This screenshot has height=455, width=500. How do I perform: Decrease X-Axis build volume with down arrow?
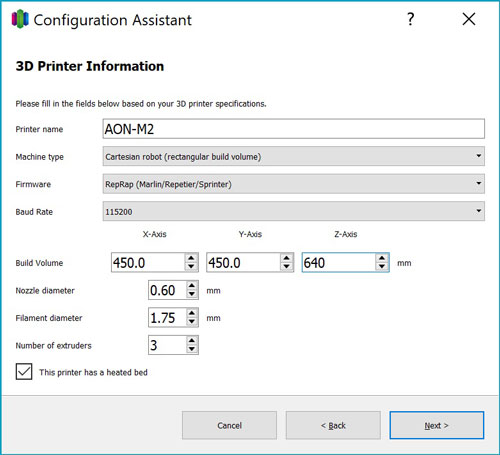[191, 267]
